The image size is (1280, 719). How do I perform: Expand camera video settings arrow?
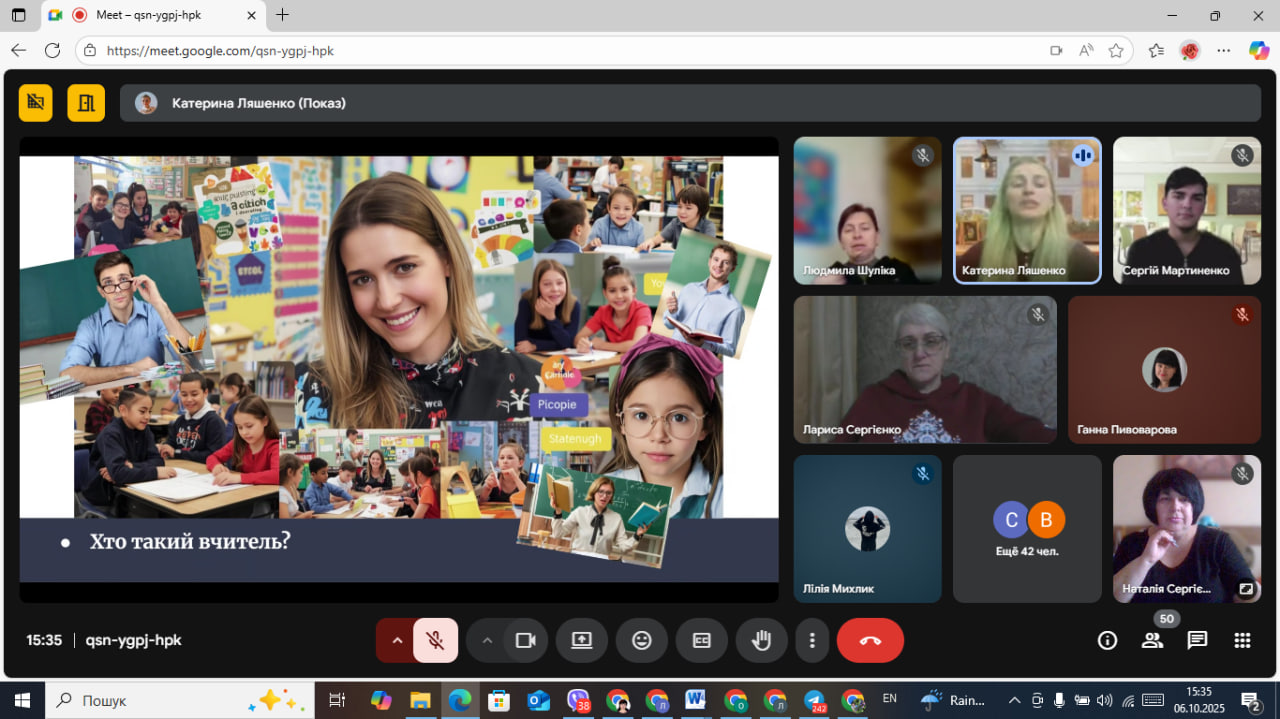pos(487,641)
